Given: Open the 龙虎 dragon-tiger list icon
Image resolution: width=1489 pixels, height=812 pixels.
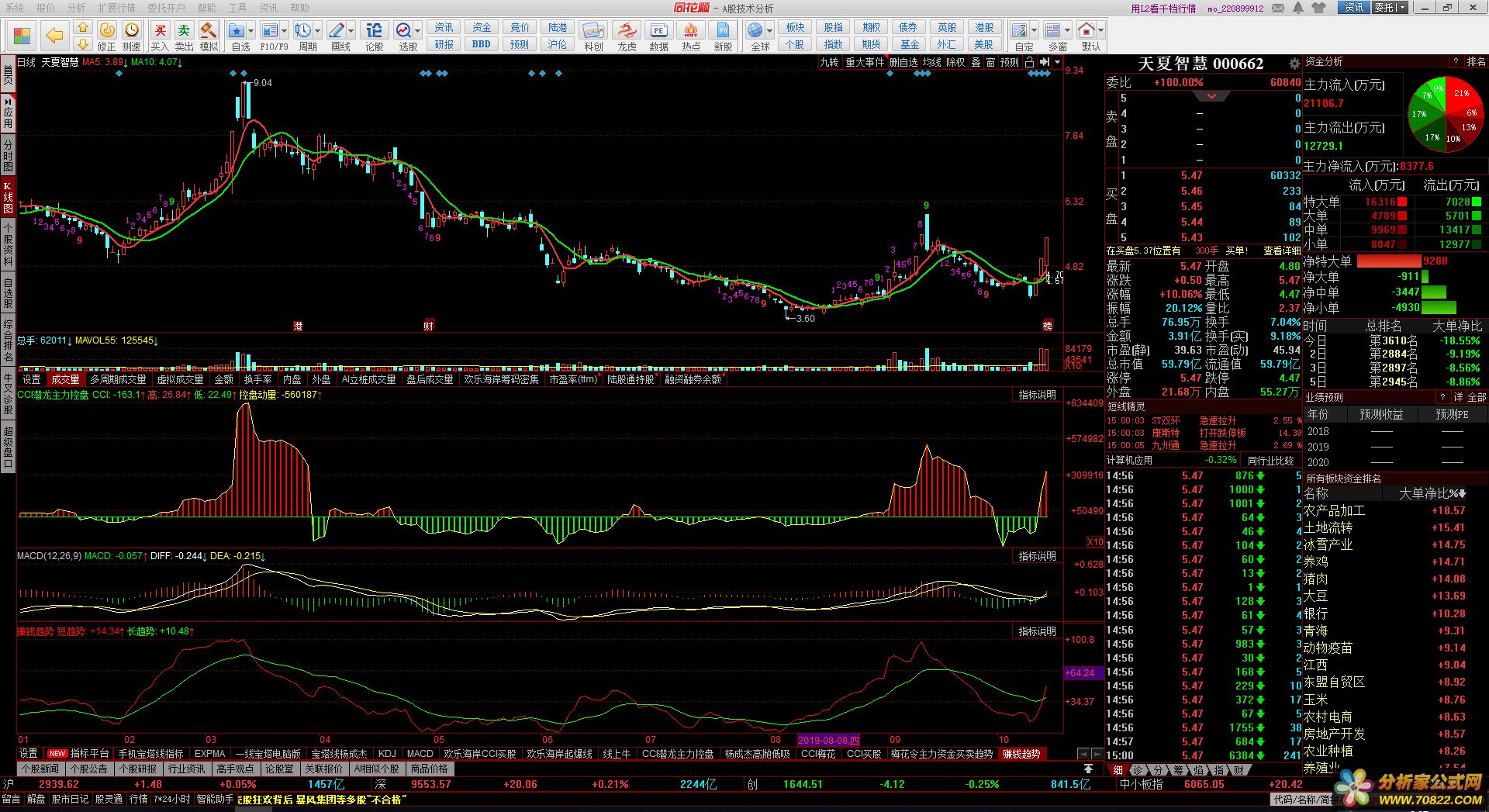Looking at the screenshot, I should point(627,31).
